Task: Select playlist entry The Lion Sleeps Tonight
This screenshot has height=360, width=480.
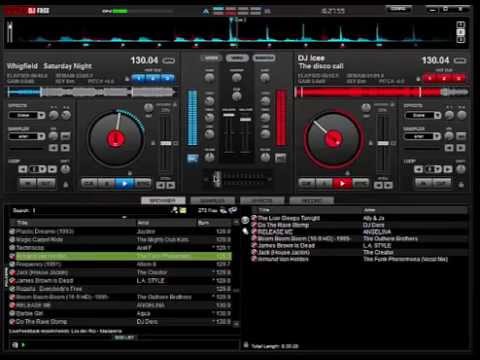Action: pos(359,218)
